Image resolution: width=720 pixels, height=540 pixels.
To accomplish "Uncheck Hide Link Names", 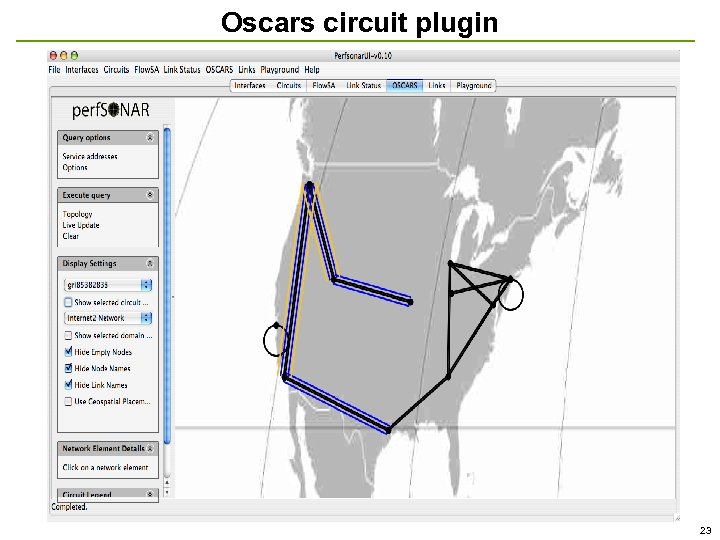I will (68, 385).
